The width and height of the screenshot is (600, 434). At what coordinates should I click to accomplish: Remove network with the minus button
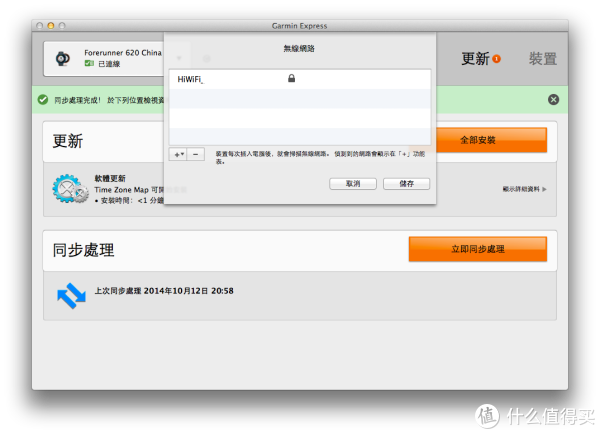[x=196, y=154]
